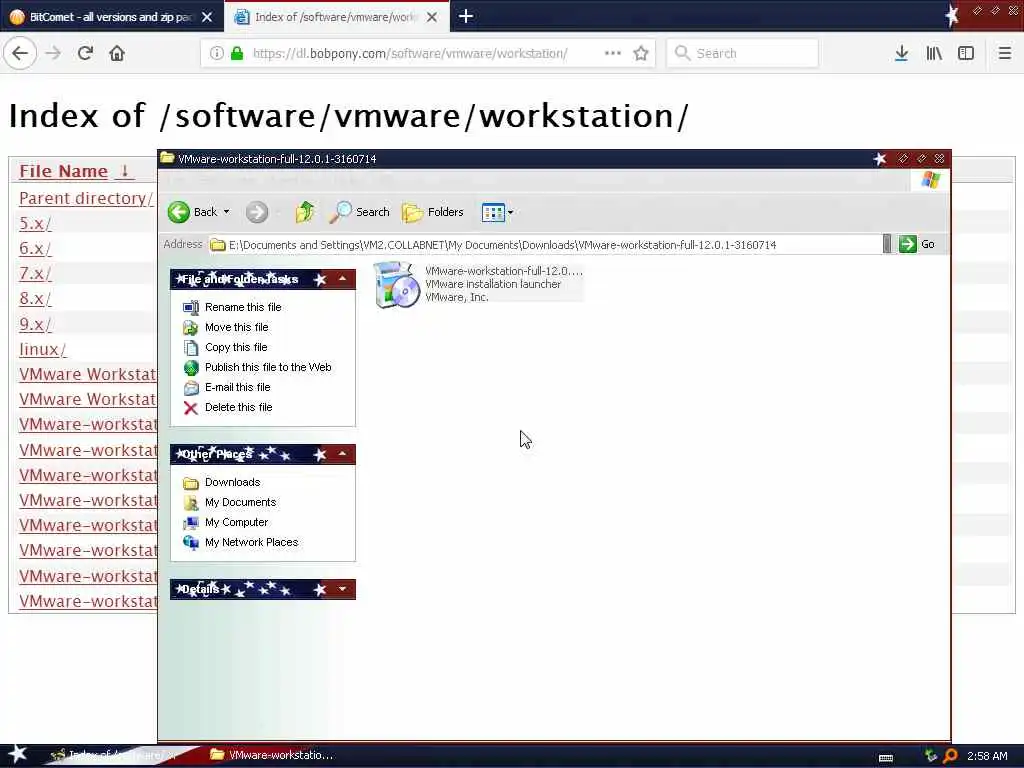
Task: Close the BitComet tab
Action: coord(207,17)
